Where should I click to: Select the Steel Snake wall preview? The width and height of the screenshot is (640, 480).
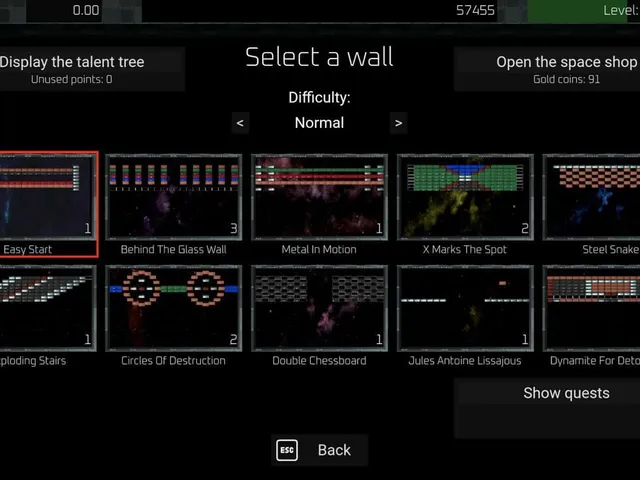(591, 197)
